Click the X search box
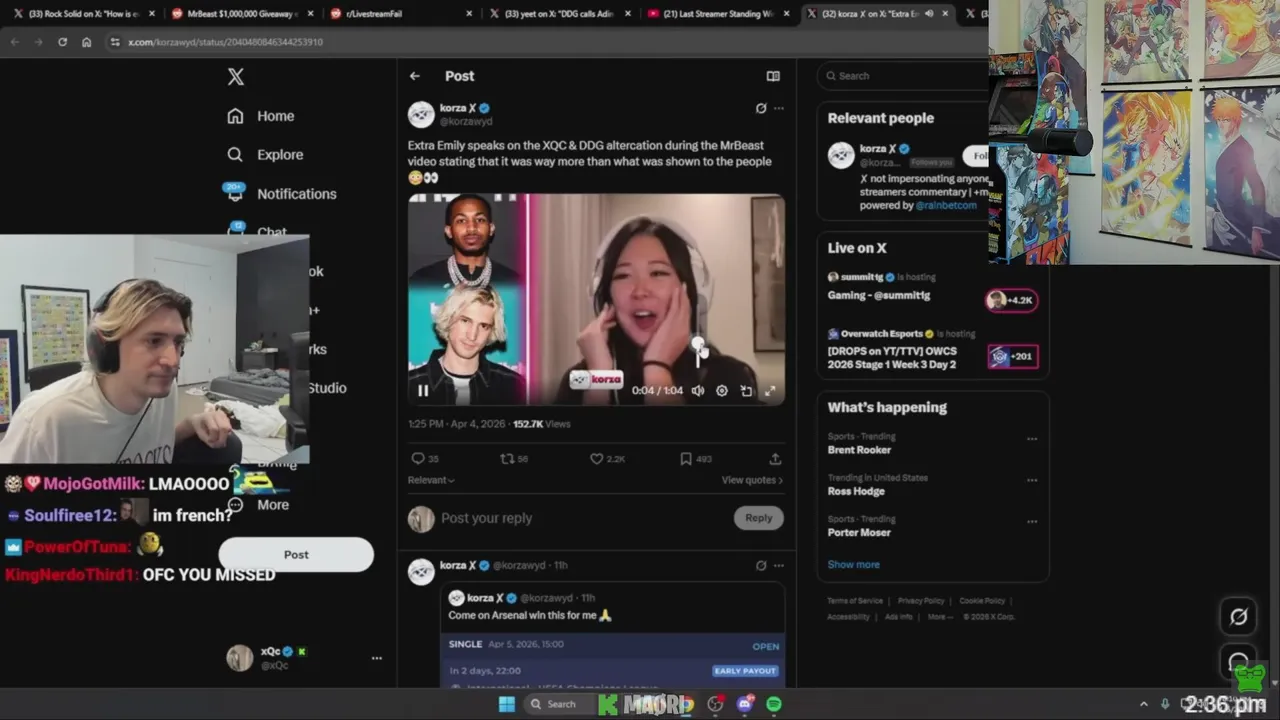 click(903, 76)
